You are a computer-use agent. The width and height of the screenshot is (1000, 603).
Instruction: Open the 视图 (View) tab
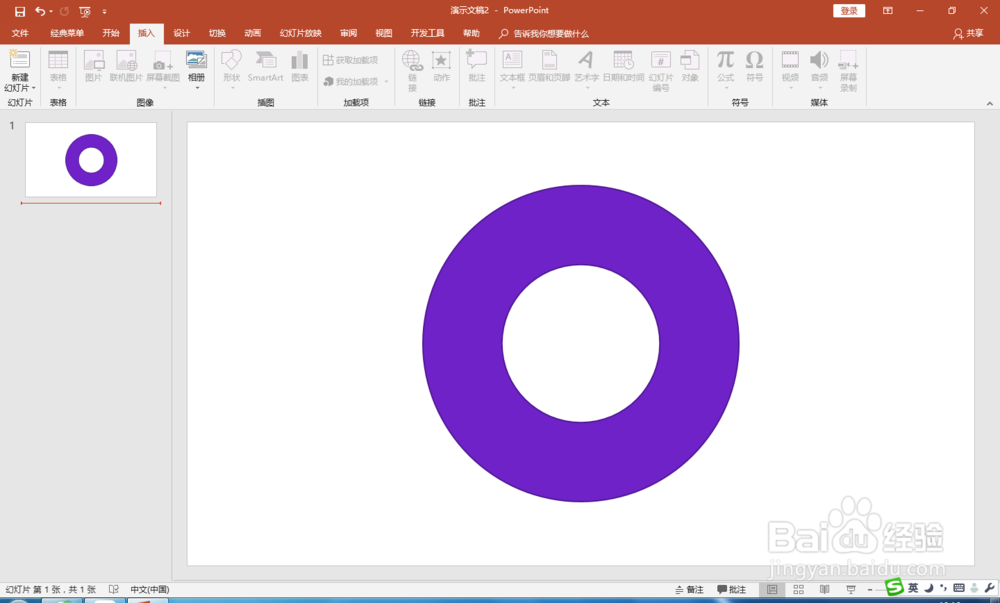coord(384,33)
